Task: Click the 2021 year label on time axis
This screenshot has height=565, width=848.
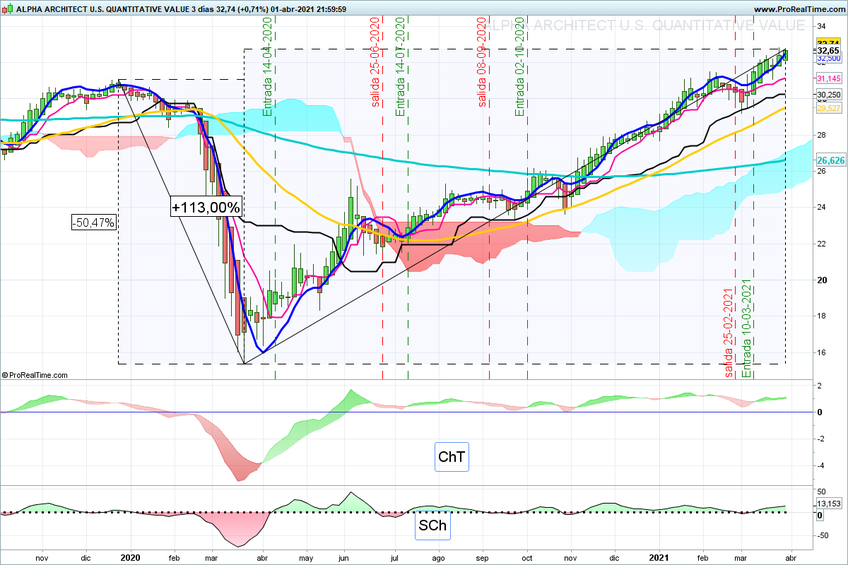Action: pos(659,557)
